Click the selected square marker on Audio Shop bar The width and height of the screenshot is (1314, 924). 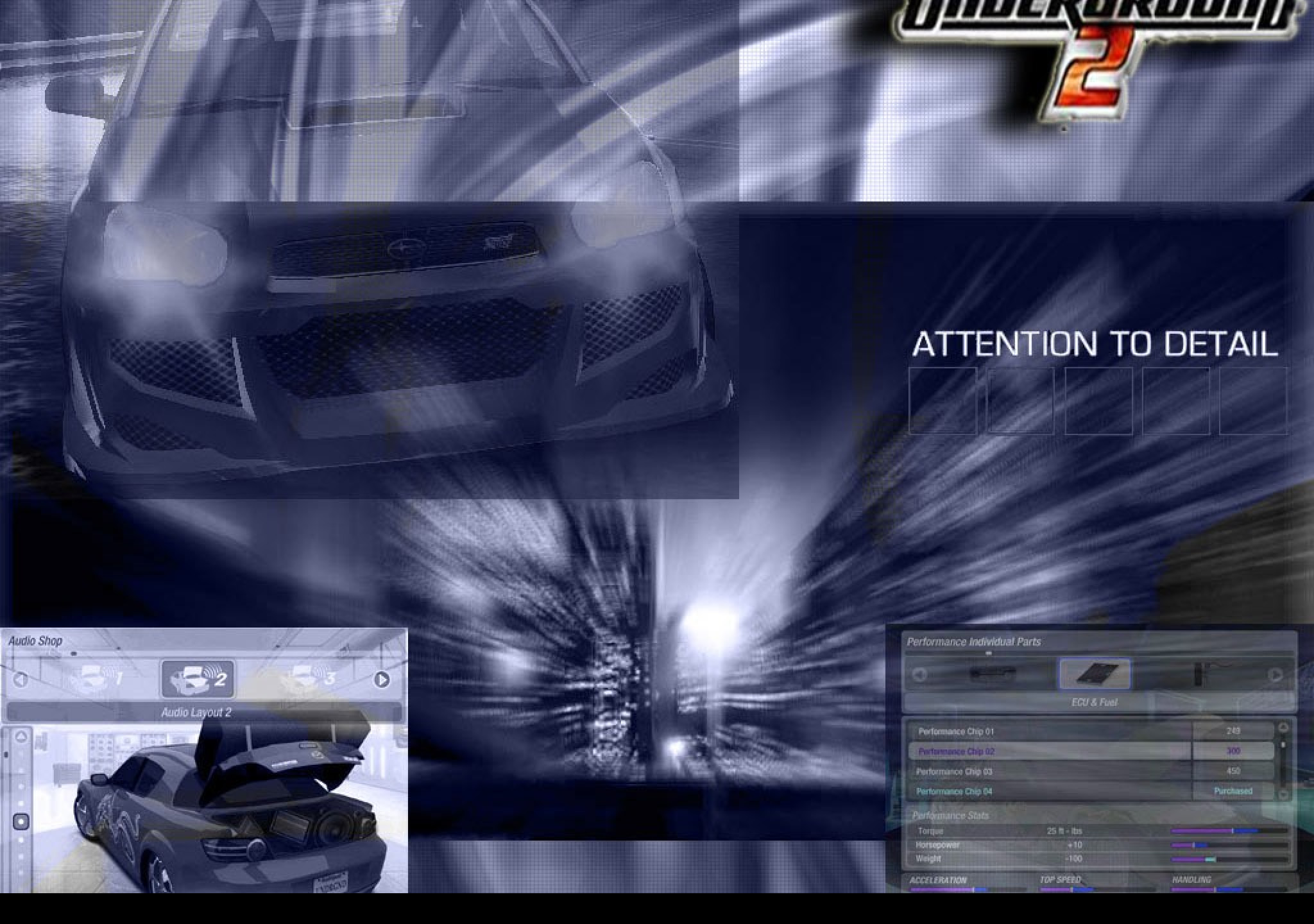tap(21, 821)
